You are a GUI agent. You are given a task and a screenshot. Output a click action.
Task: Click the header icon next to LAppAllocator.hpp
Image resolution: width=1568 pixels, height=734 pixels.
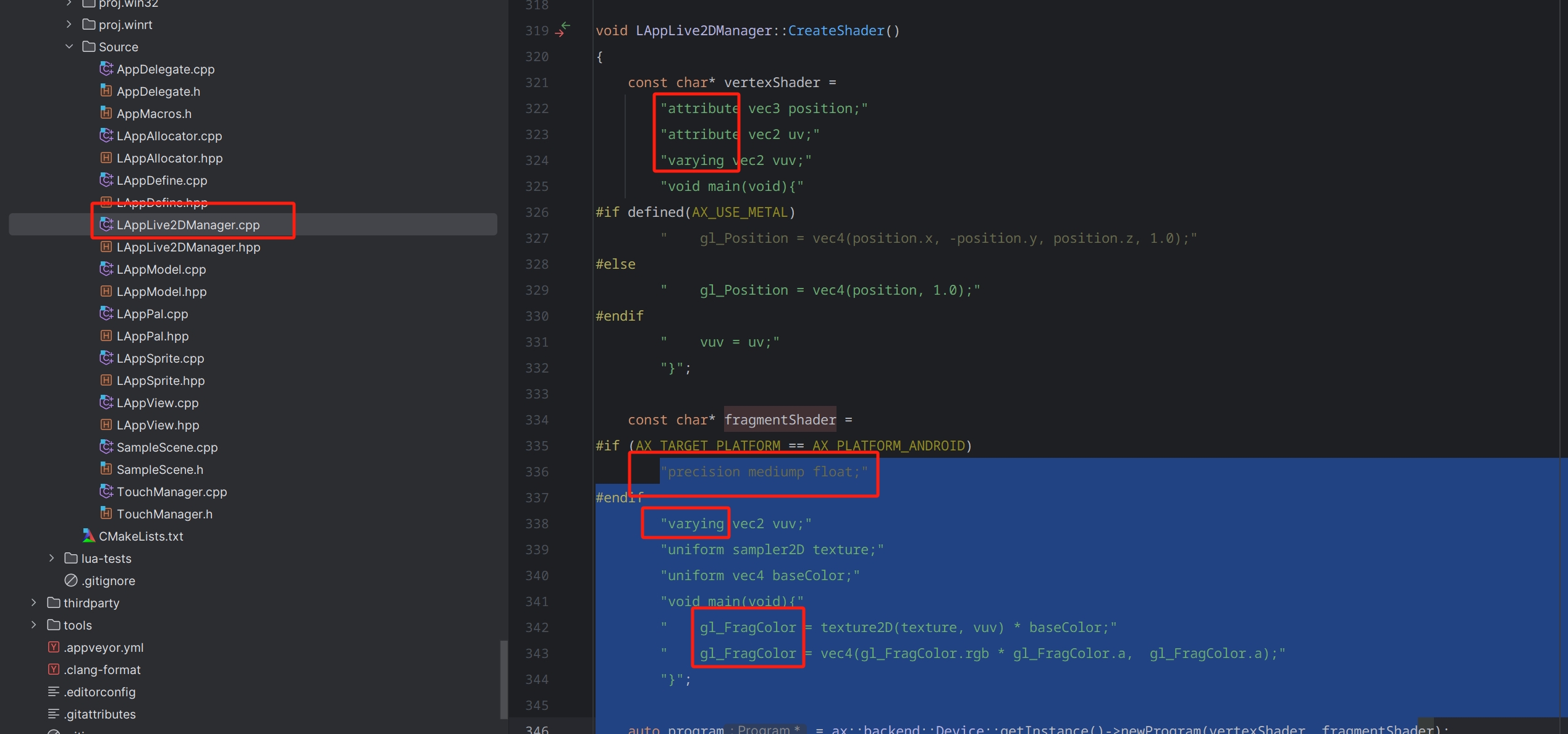(x=106, y=158)
